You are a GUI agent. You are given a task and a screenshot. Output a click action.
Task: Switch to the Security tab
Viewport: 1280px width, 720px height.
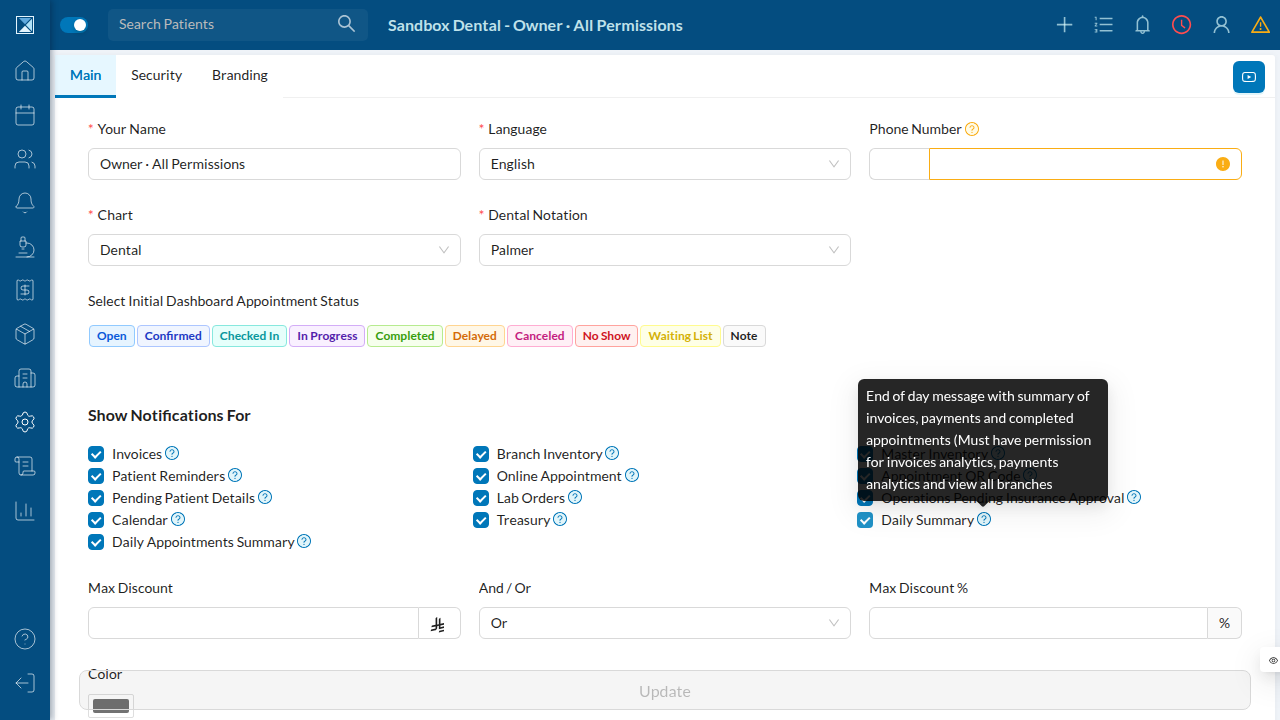[156, 75]
